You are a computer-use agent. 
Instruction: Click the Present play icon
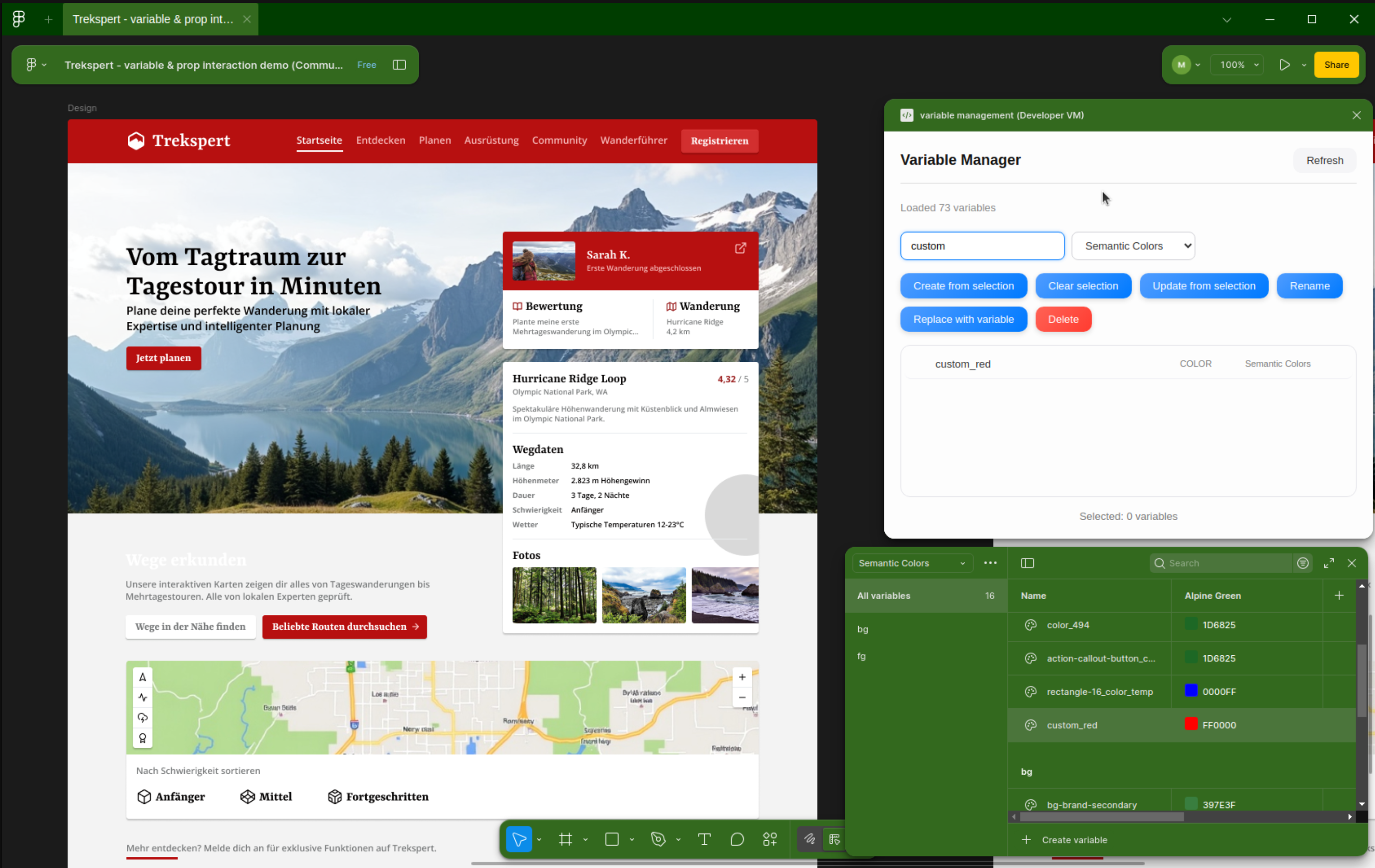(x=1284, y=65)
